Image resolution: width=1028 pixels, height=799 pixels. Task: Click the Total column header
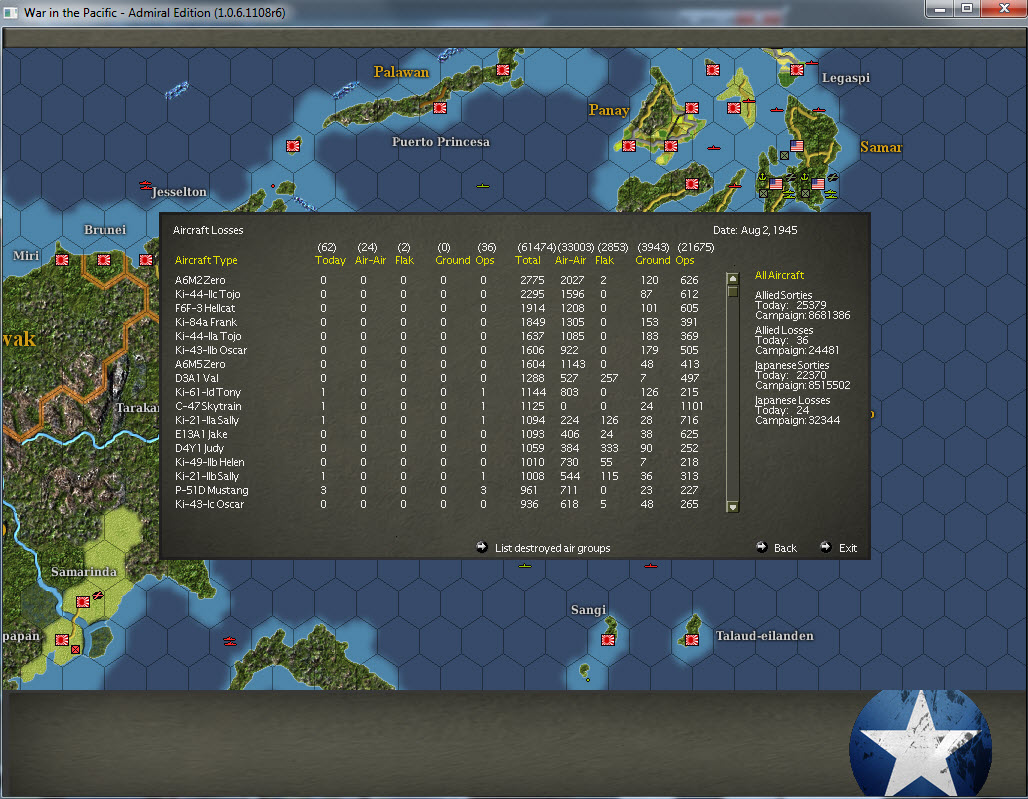click(528, 260)
